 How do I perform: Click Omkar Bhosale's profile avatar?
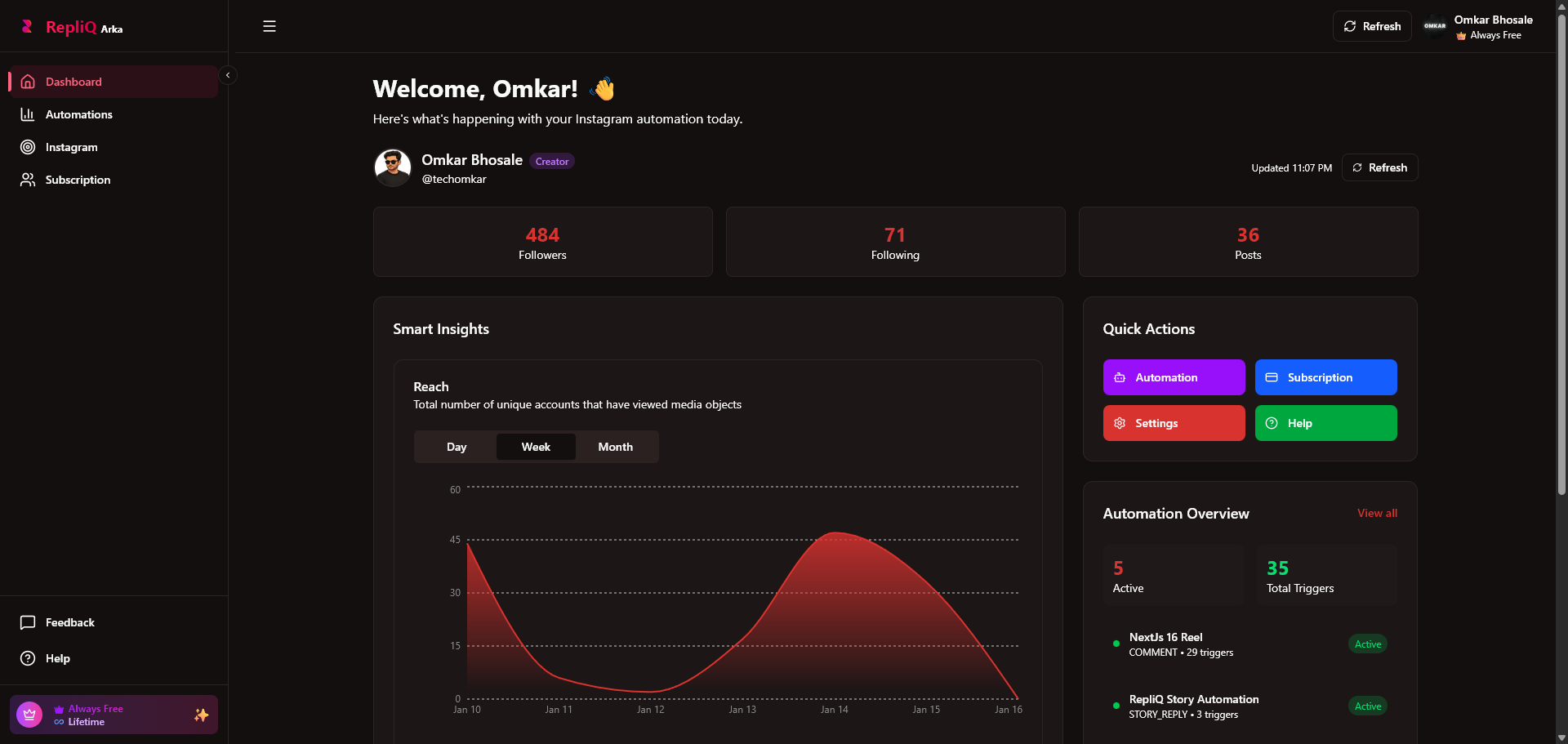(x=392, y=167)
